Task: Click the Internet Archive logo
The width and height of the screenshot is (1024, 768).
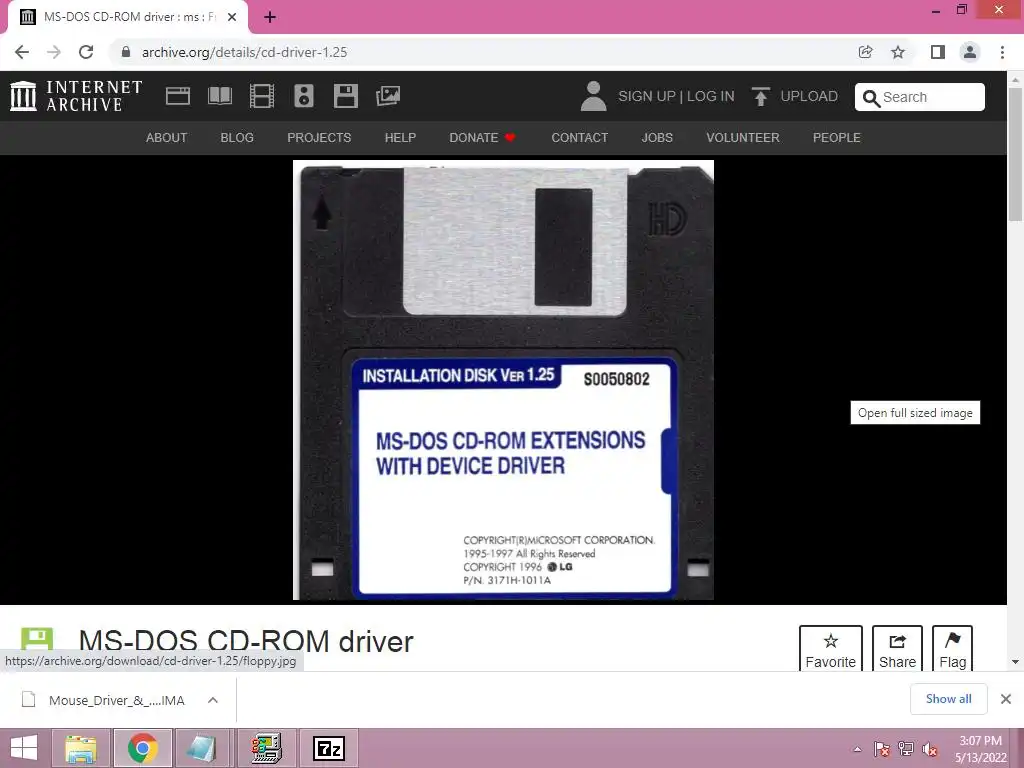Action: click(x=76, y=96)
